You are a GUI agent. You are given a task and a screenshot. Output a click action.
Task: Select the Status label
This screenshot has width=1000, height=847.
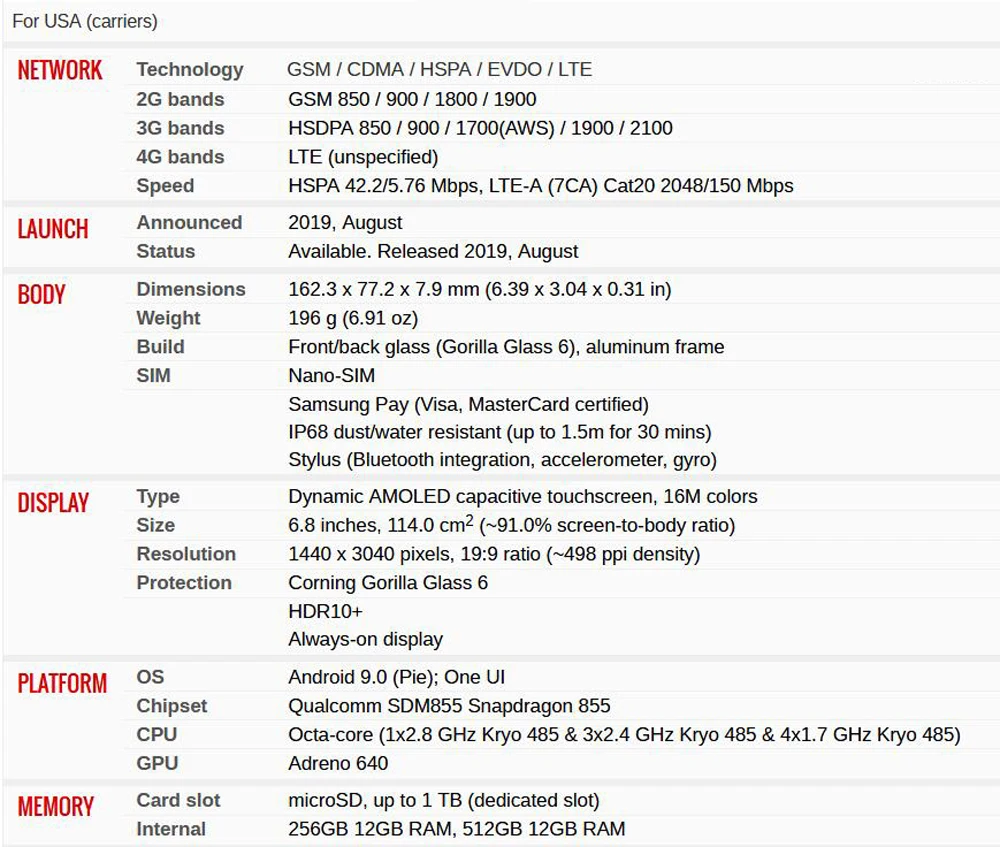(x=166, y=251)
